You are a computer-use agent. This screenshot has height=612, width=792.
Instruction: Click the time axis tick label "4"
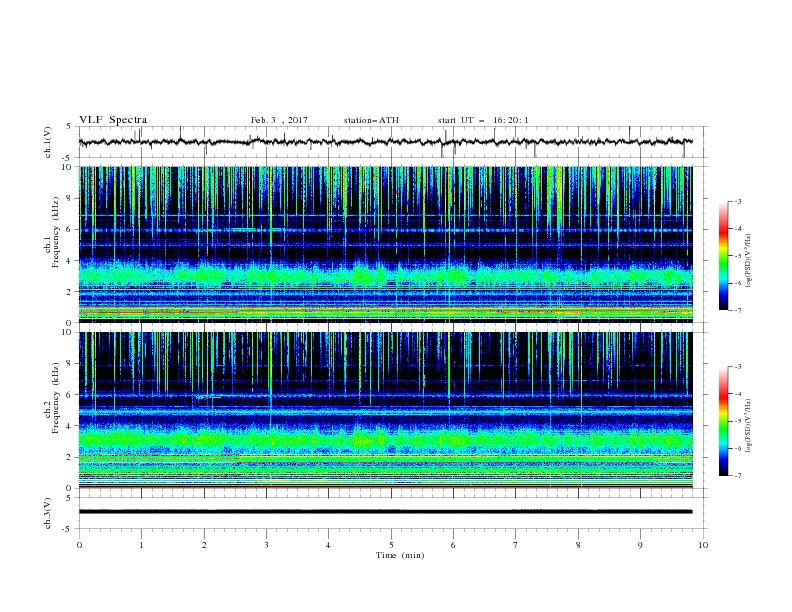pyautogui.click(x=328, y=545)
